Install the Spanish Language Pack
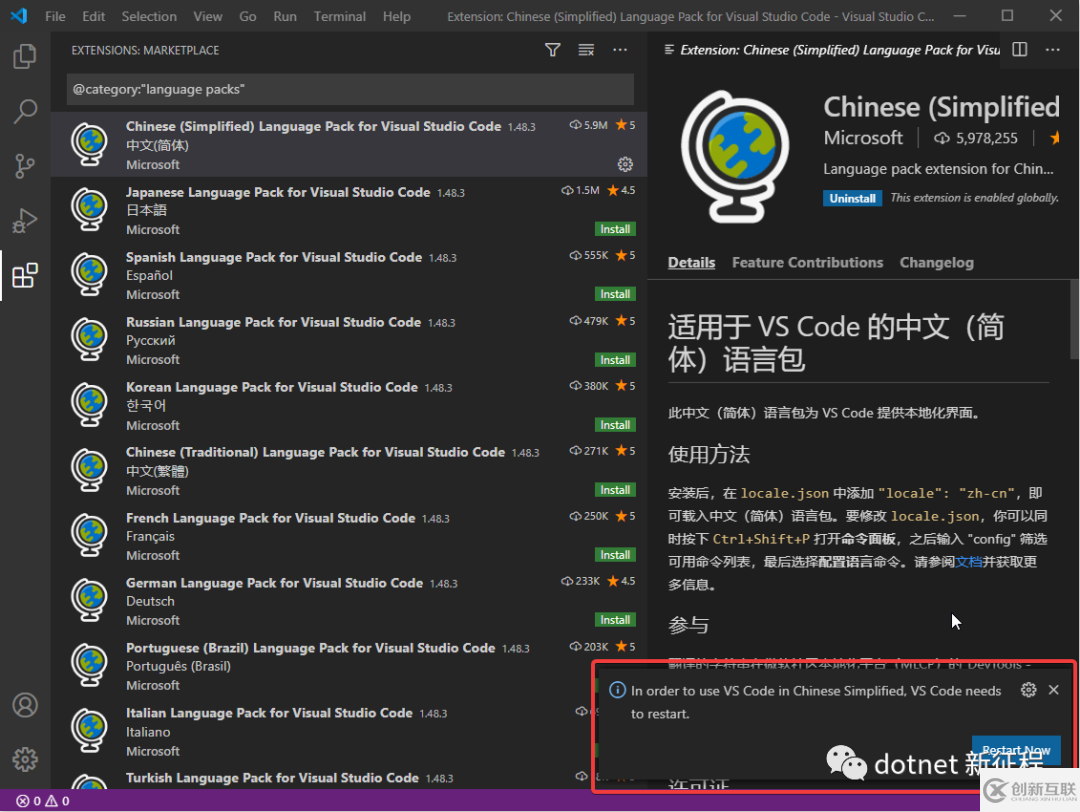This screenshot has width=1080, height=812. point(615,294)
